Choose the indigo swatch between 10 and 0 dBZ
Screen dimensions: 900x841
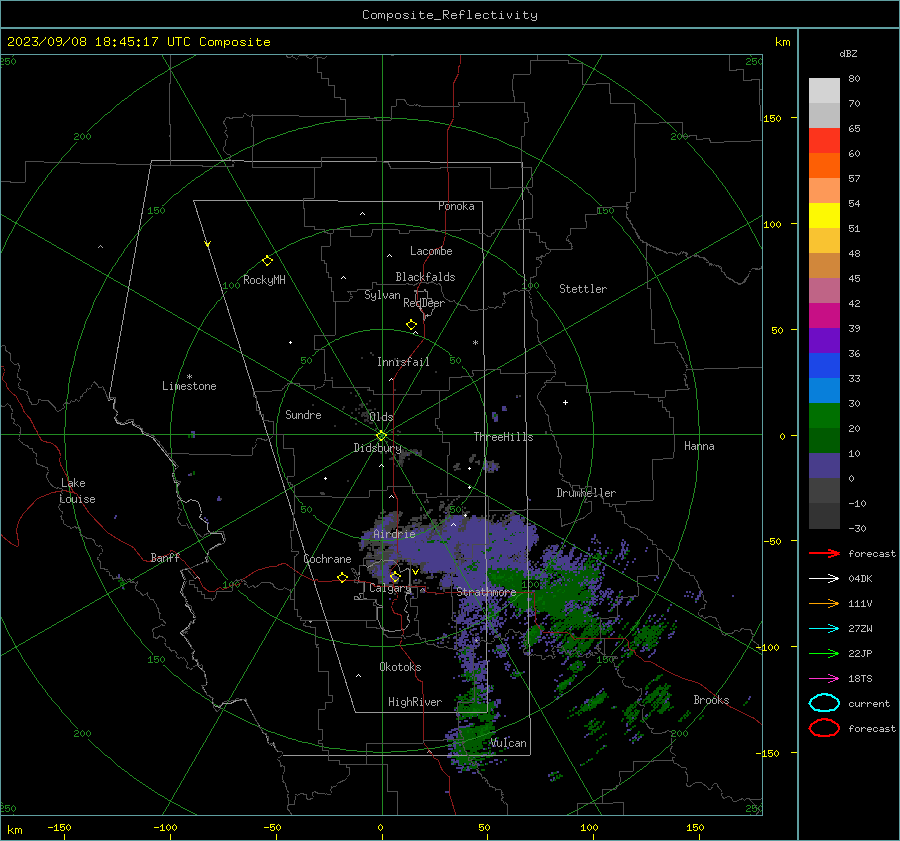(824, 466)
